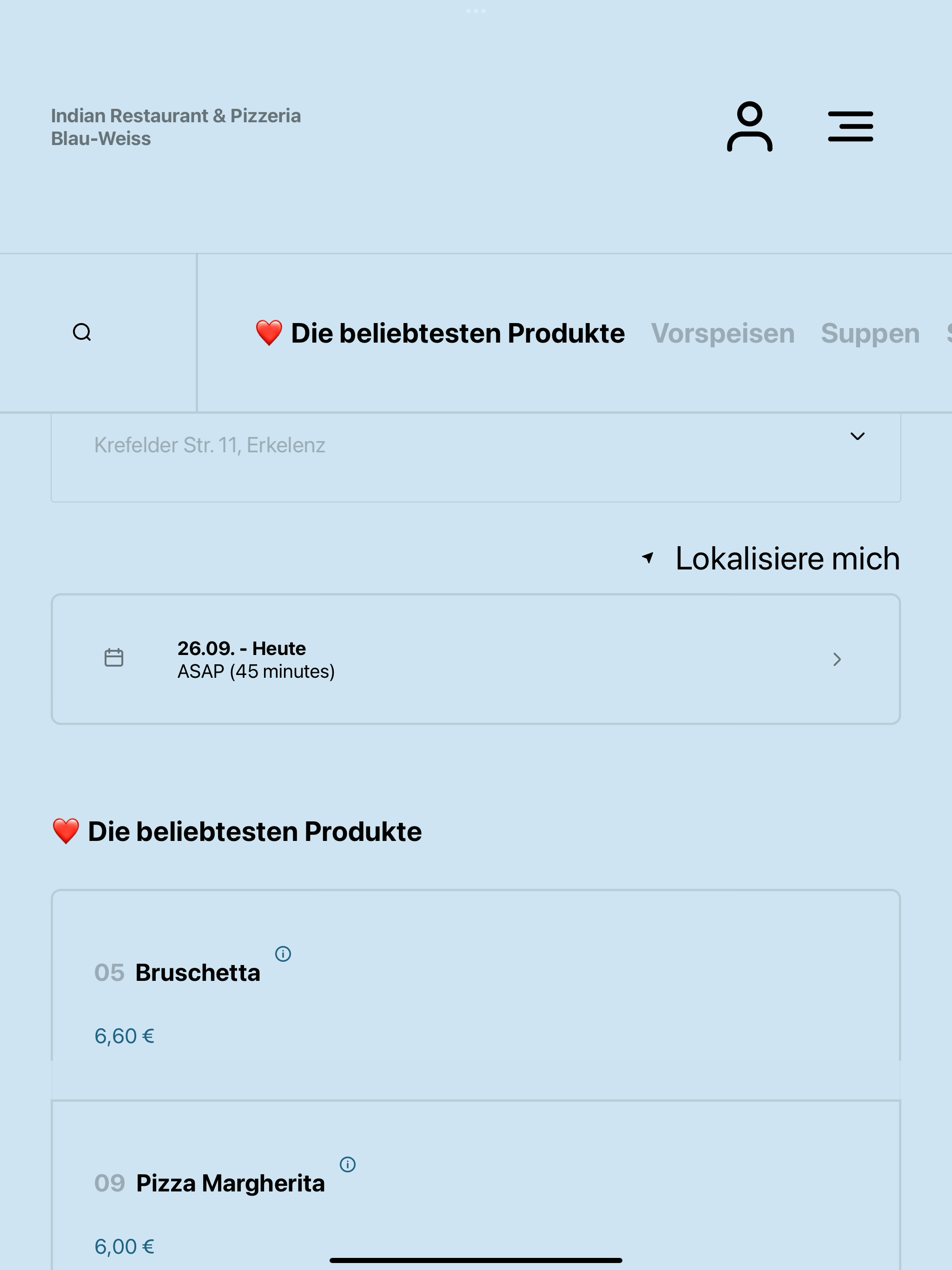Tap the location arrow icon
The height and width of the screenshot is (1270, 952).
[x=648, y=557]
